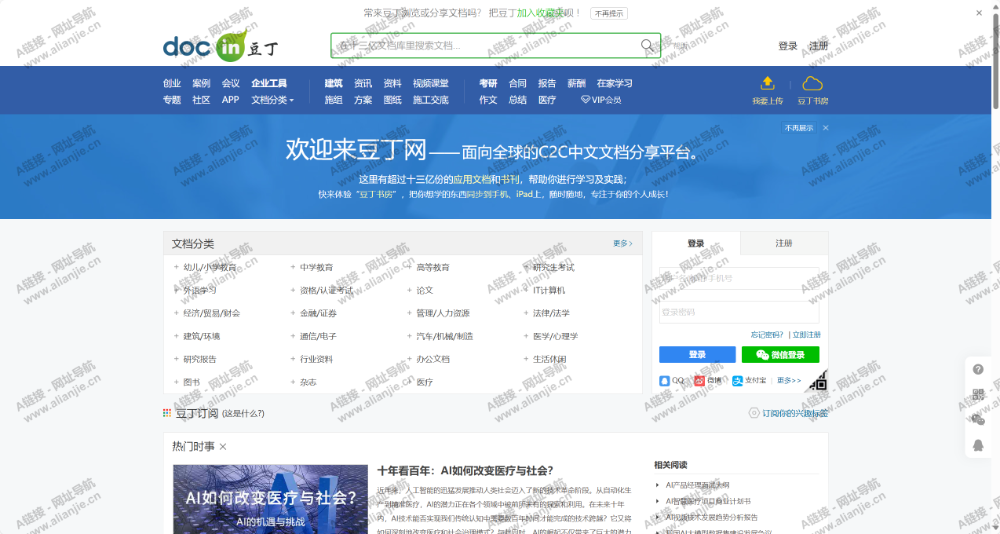Open IT计算机 category
This screenshot has width=1000, height=534.
(548, 290)
